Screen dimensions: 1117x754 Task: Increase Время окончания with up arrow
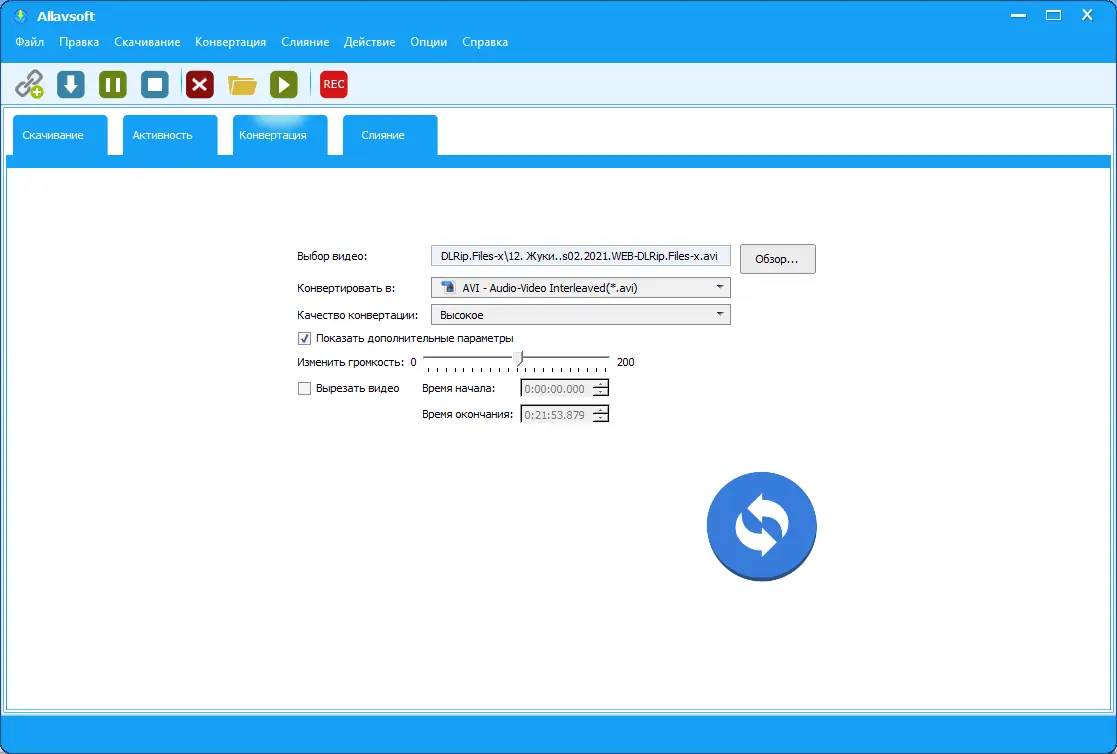tap(601, 410)
